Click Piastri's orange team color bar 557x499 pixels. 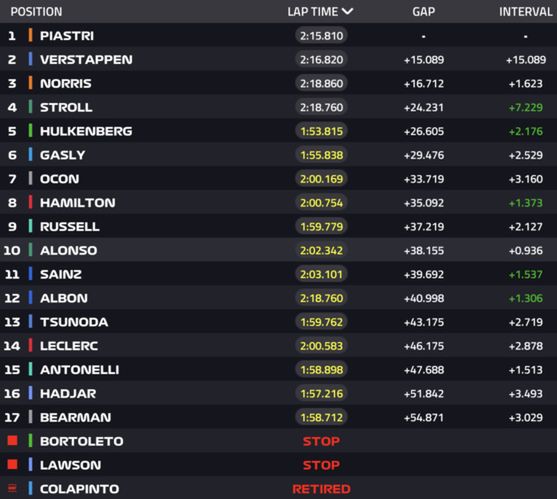[30, 36]
